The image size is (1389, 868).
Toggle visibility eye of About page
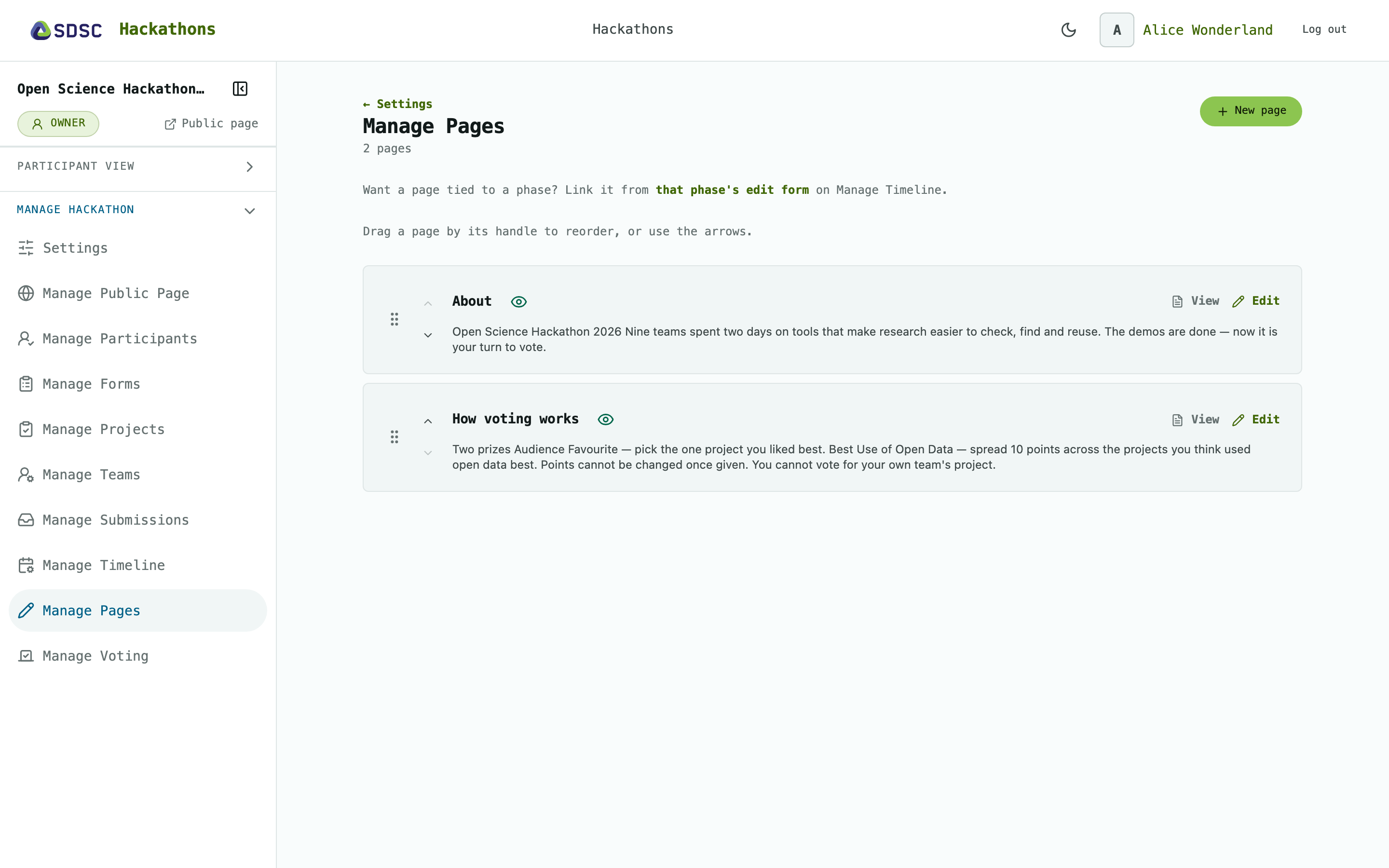coord(519,302)
